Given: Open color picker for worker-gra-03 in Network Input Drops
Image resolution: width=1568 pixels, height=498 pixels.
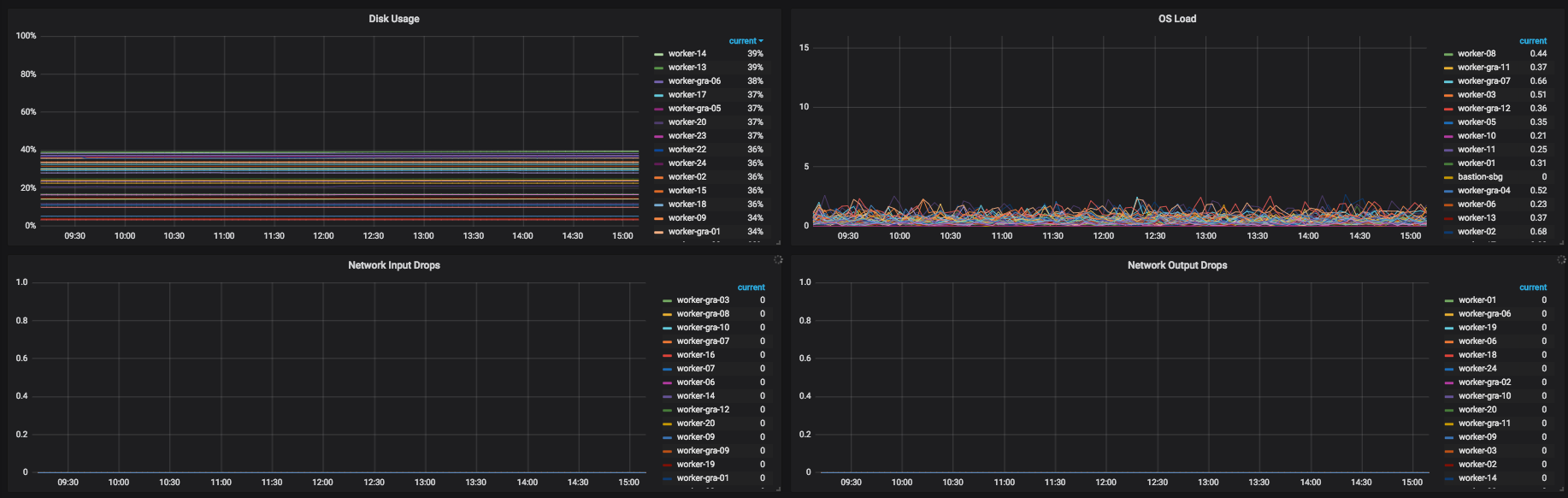Looking at the screenshot, I should pyautogui.click(x=667, y=300).
